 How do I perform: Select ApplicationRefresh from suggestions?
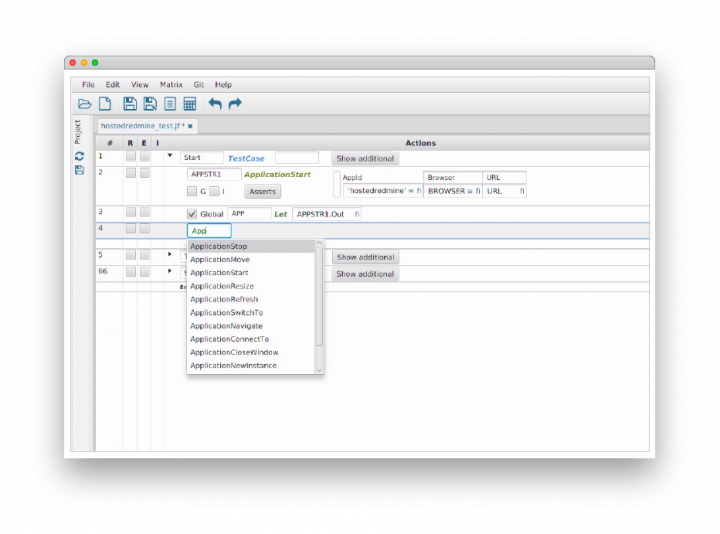pyautogui.click(x=251, y=299)
